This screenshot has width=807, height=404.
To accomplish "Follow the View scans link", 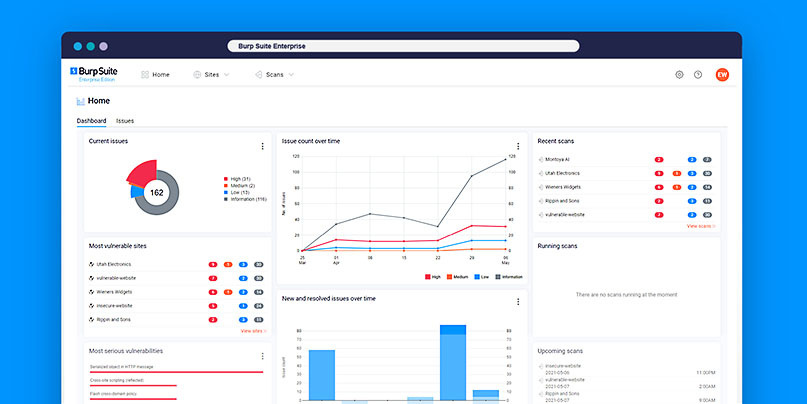I will [700, 226].
